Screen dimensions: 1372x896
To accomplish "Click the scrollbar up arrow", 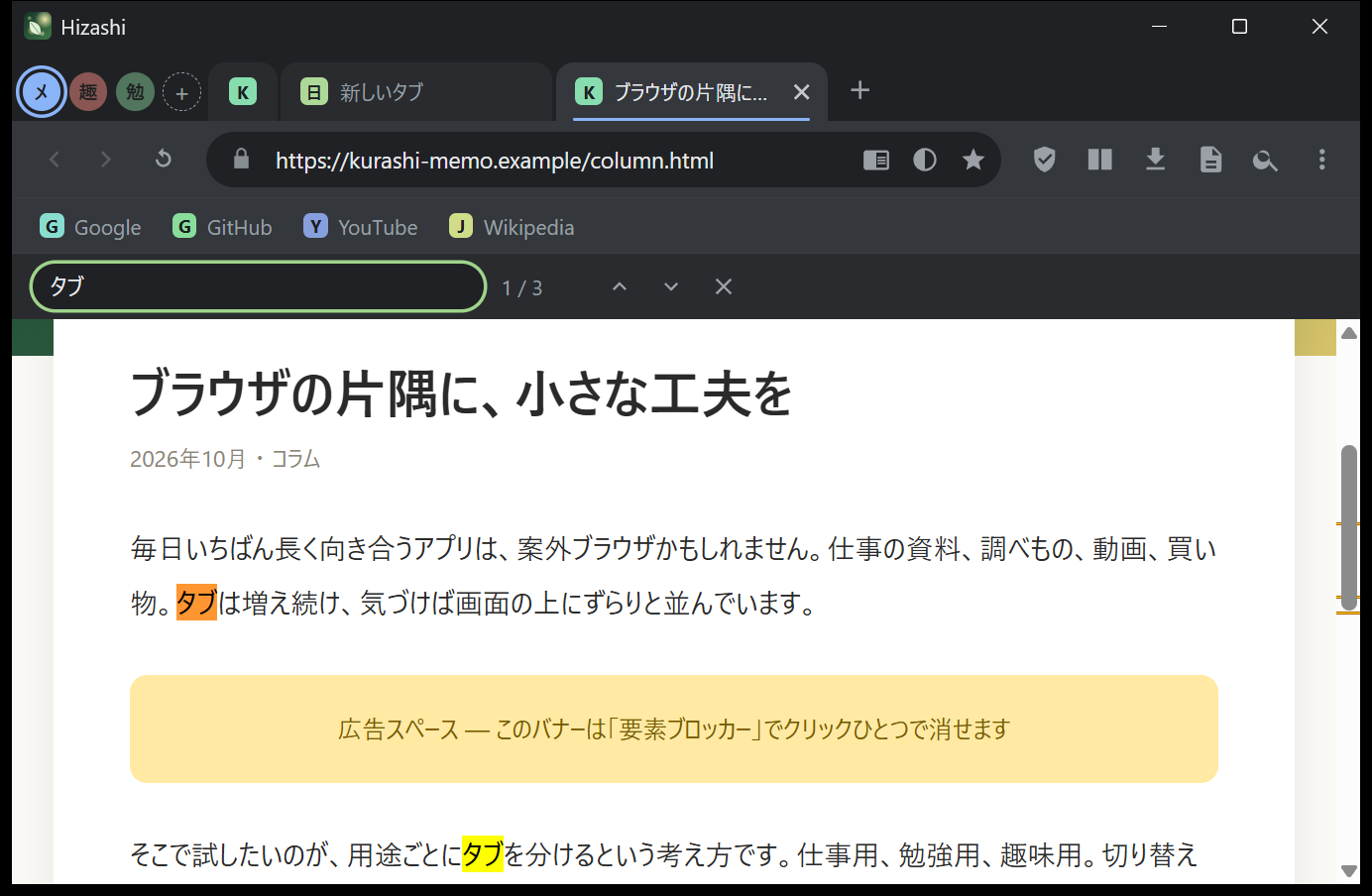I will coord(1348,333).
